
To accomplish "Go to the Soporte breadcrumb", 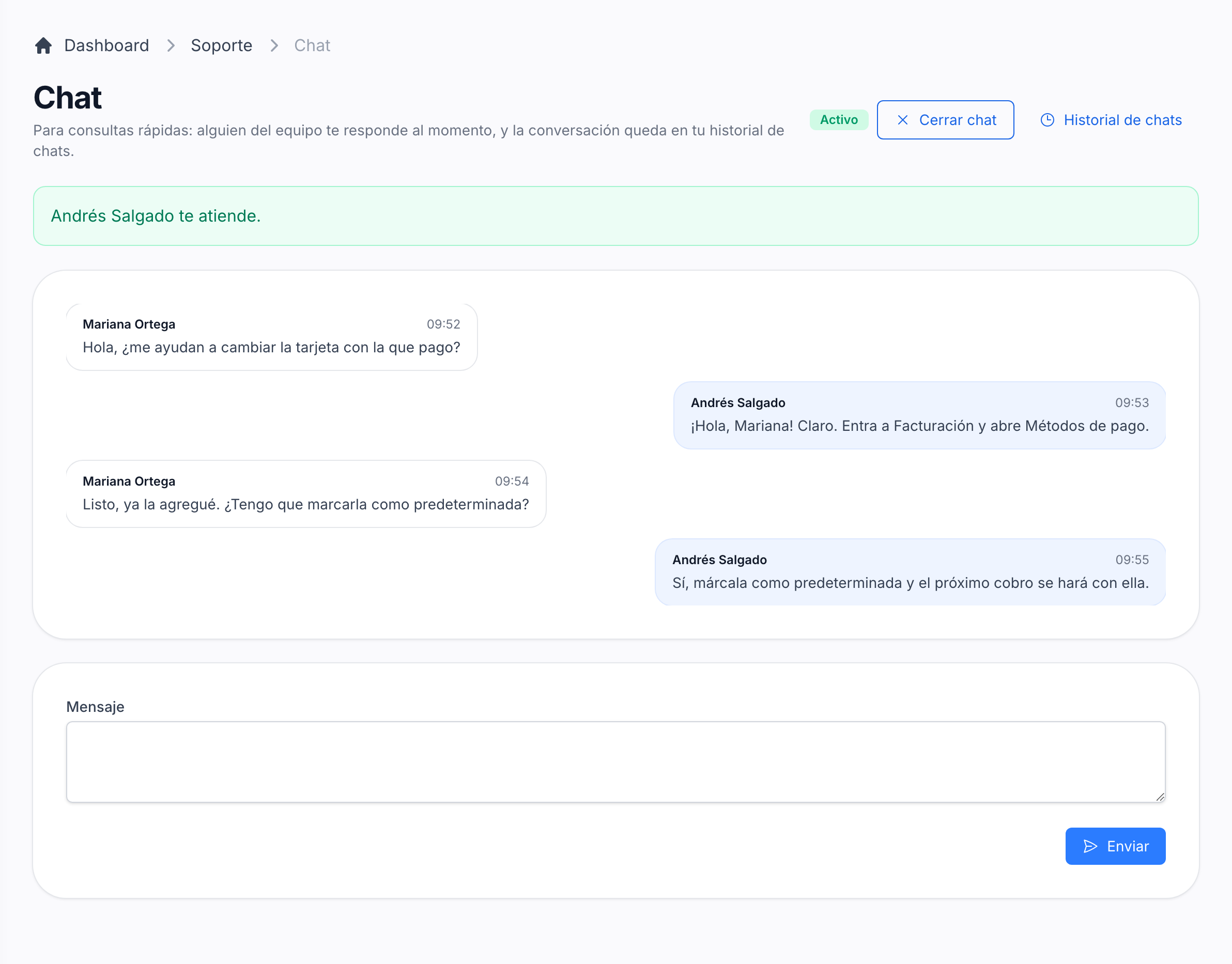I will (221, 45).
